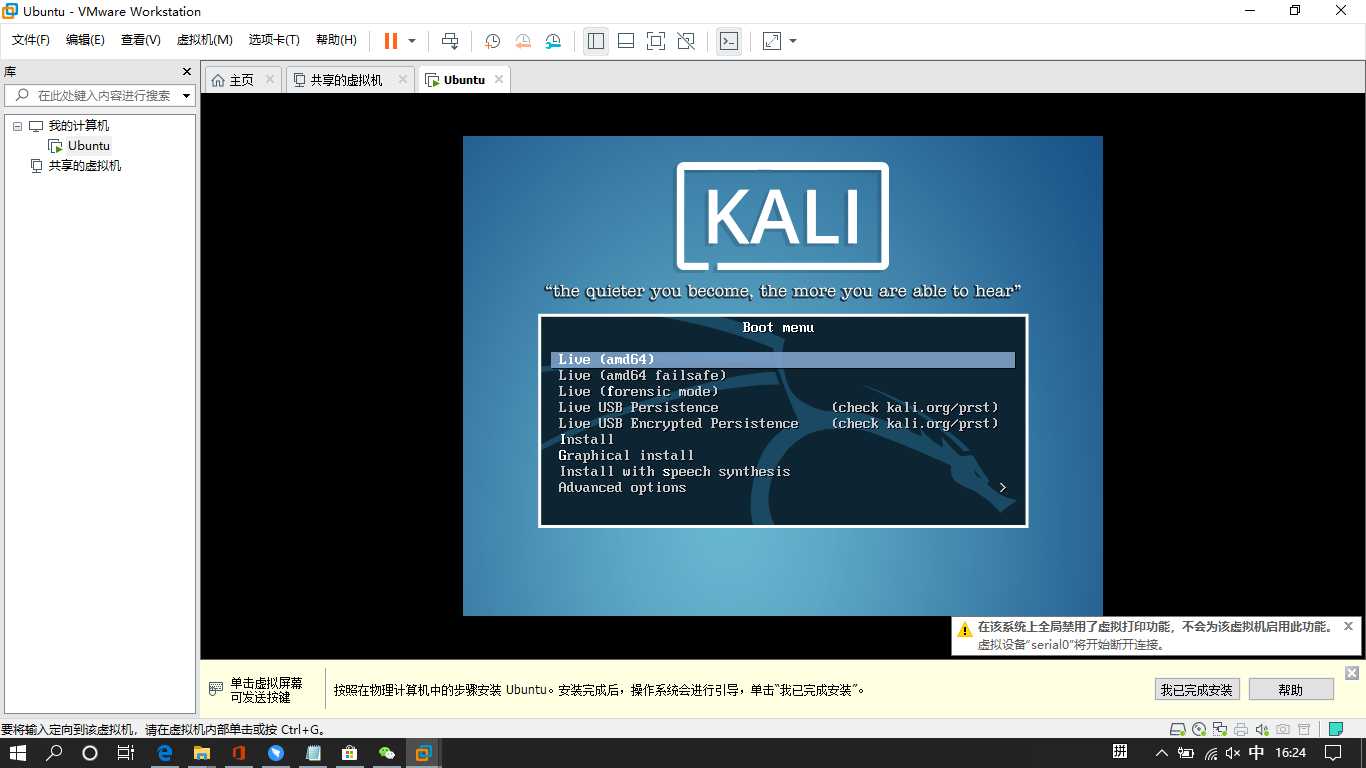
Task: Click the CD/DVD device status icon
Action: [1199, 730]
